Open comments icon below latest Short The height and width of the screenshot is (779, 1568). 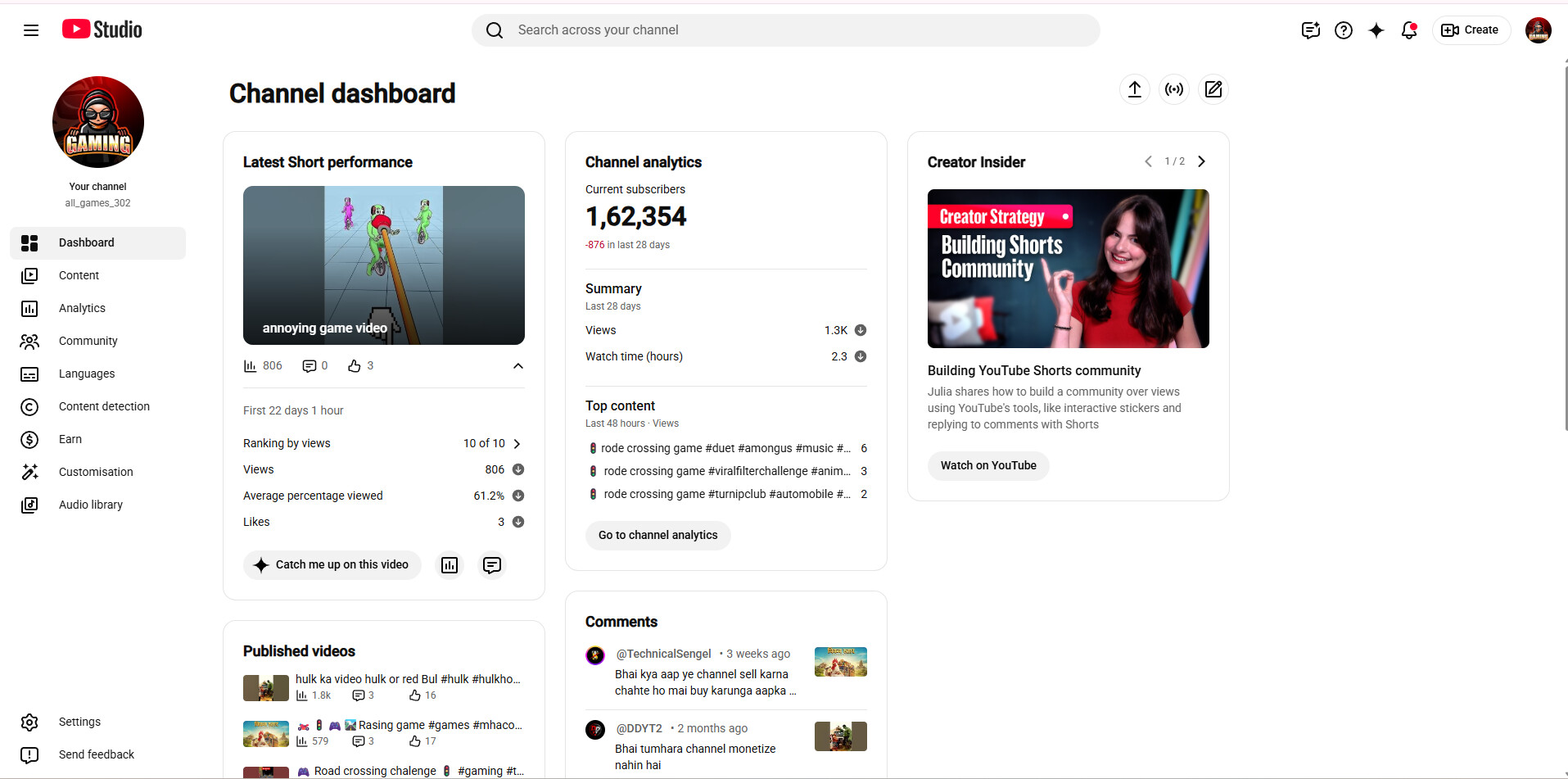coord(492,565)
